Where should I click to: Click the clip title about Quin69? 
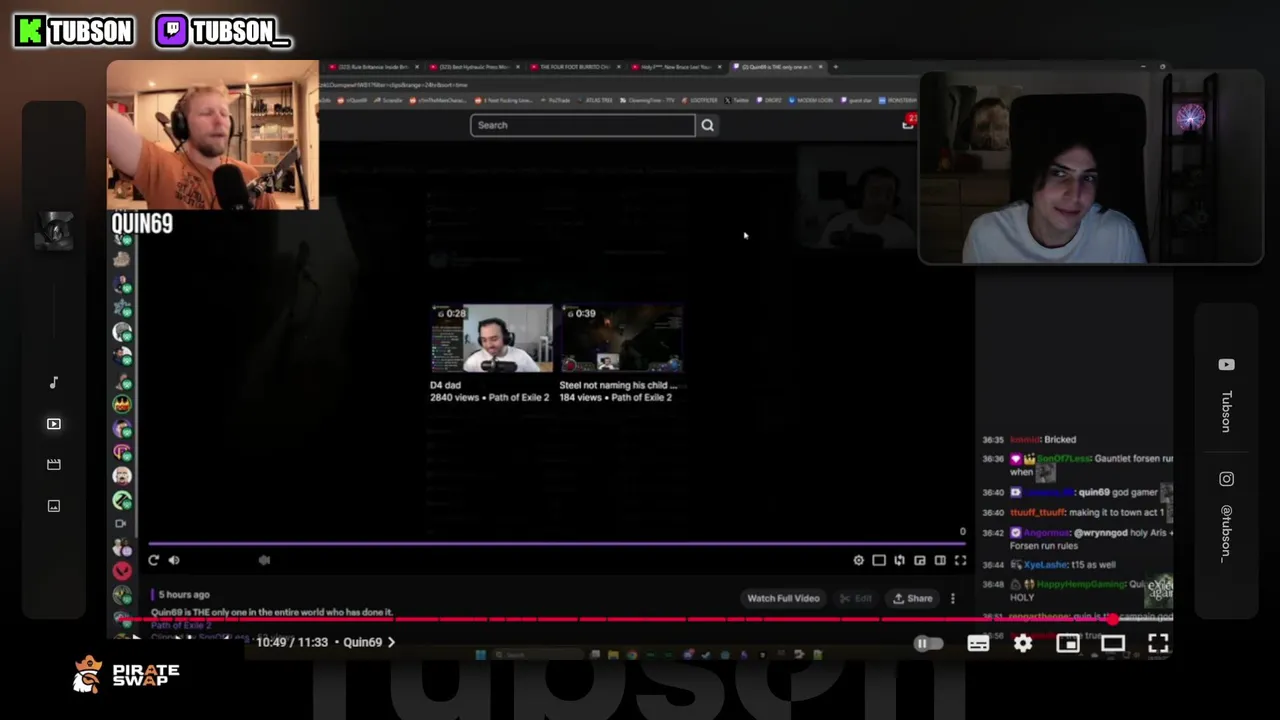click(272, 612)
